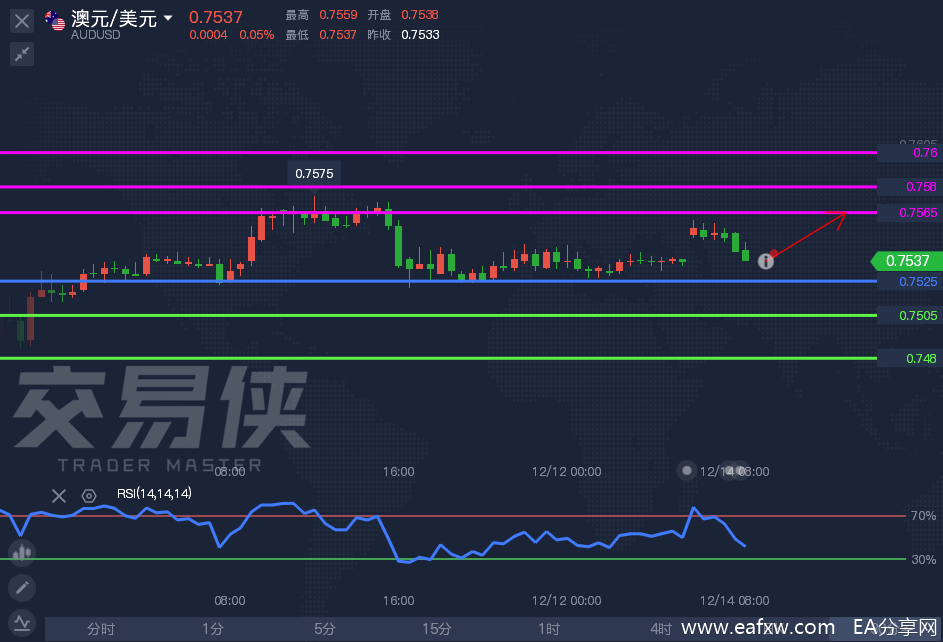Click the RSI(14,14,14) indicator label
Screen dimensions: 943x642
tap(154, 494)
